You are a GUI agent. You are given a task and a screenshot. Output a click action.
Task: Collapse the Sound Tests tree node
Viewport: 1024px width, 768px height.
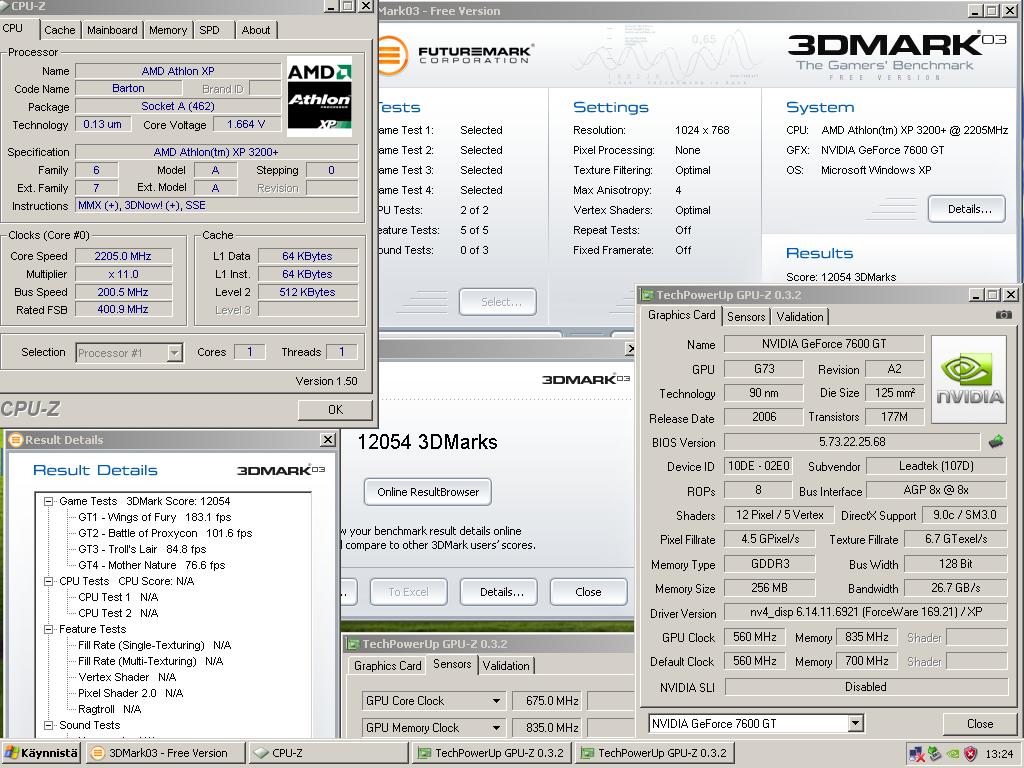pyautogui.click(x=48, y=726)
